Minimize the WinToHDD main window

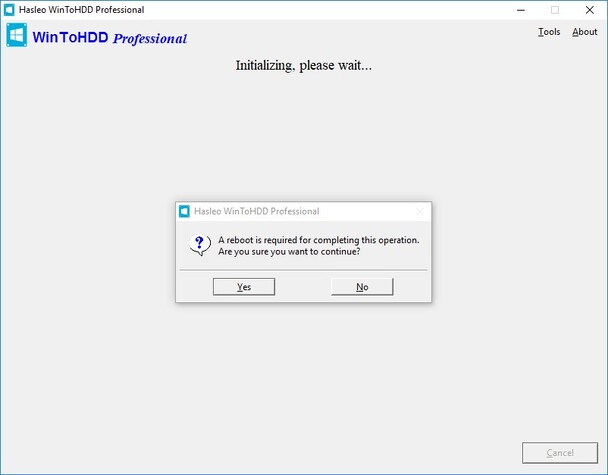[x=521, y=10]
